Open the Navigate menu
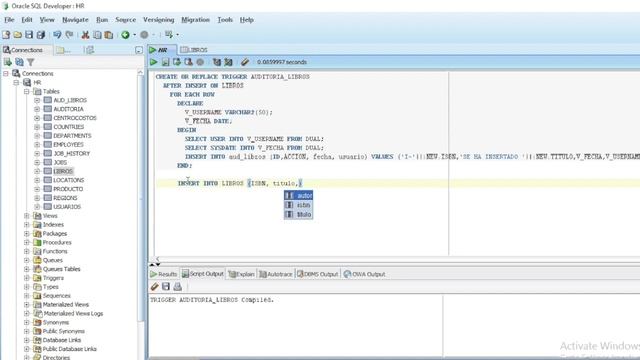640x360 pixels. (x=75, y=20)
